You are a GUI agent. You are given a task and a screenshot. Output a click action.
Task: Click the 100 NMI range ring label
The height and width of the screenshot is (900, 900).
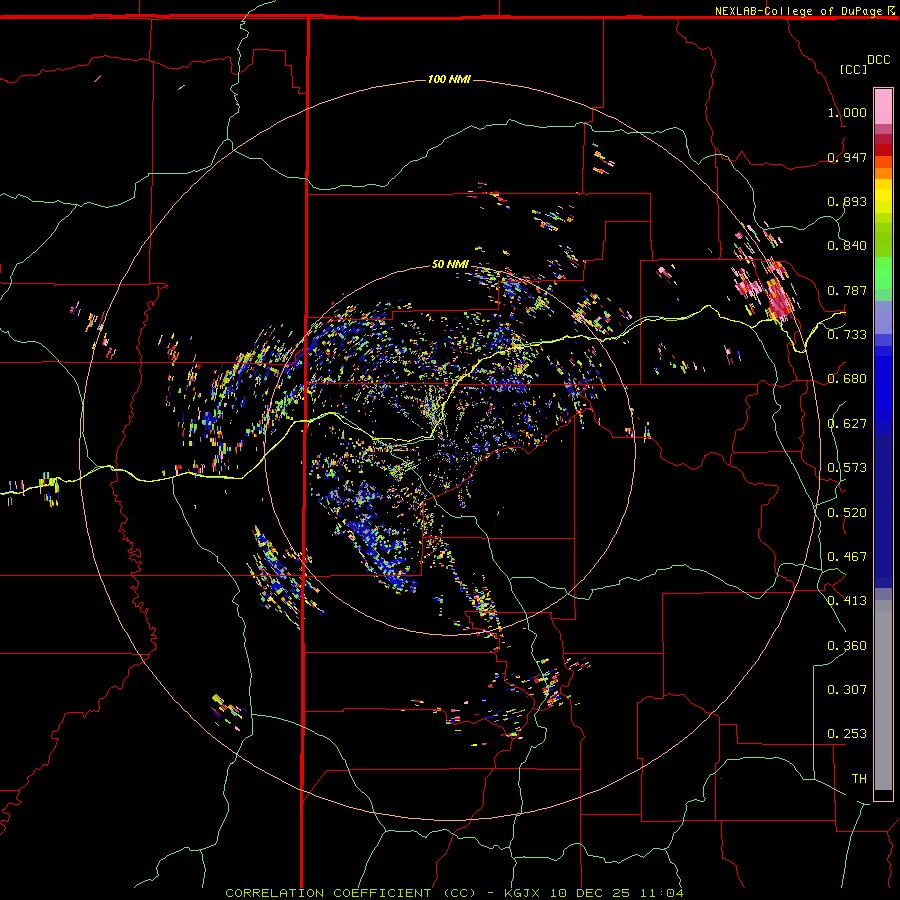coord(449,79)
